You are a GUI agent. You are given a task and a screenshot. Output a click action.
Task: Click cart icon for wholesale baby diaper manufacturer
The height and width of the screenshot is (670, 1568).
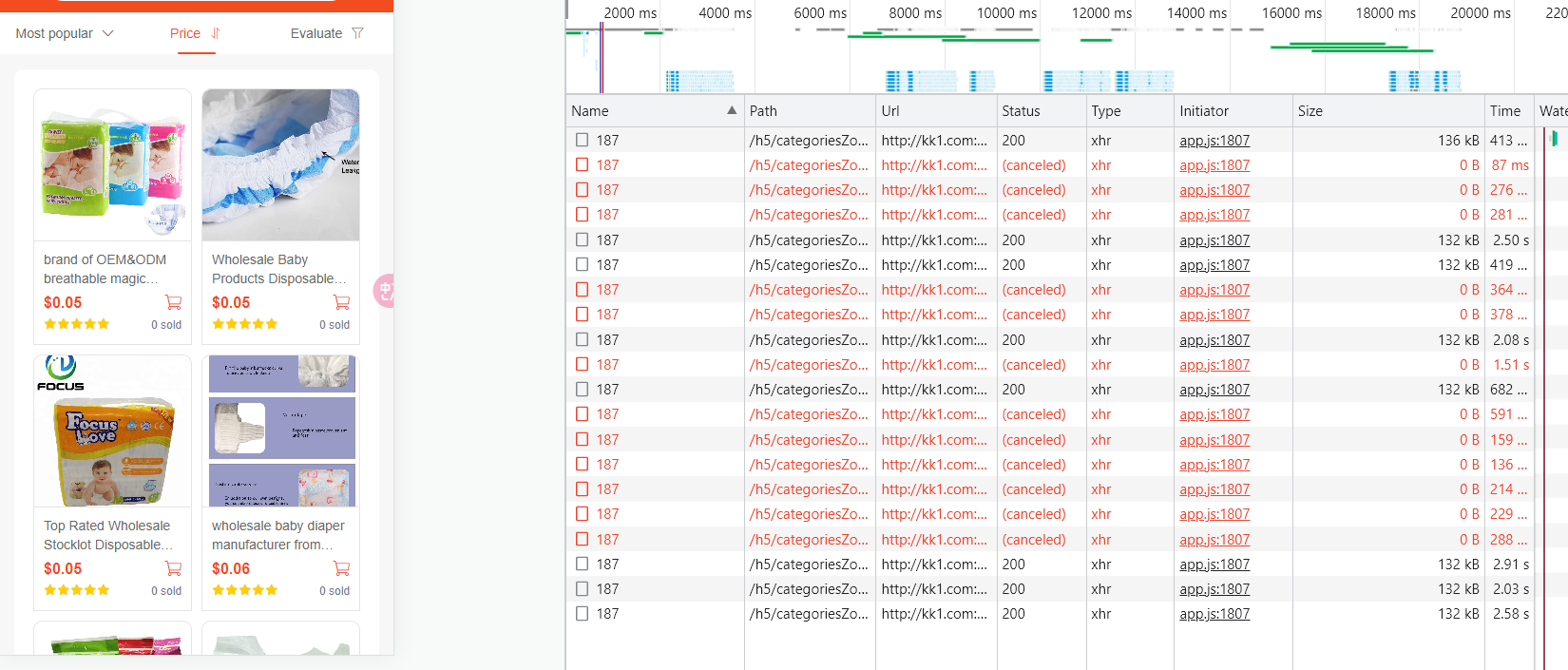[341, 568]
